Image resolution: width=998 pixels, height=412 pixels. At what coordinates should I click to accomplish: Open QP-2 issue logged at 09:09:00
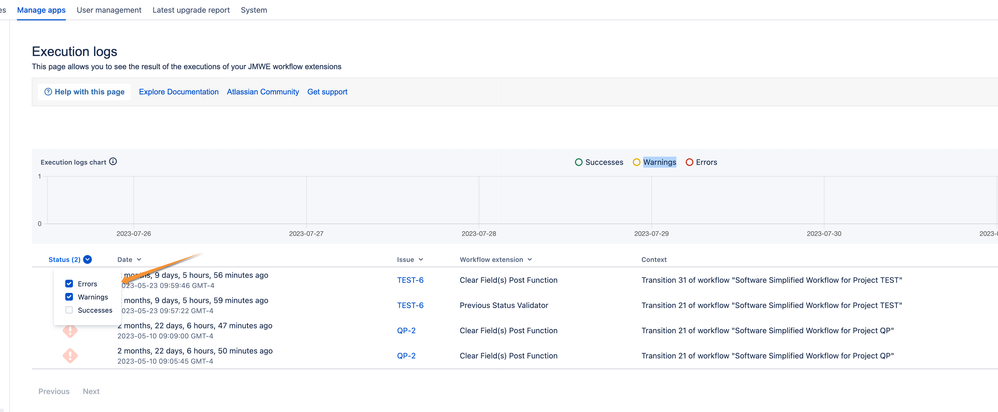point(406,330)
